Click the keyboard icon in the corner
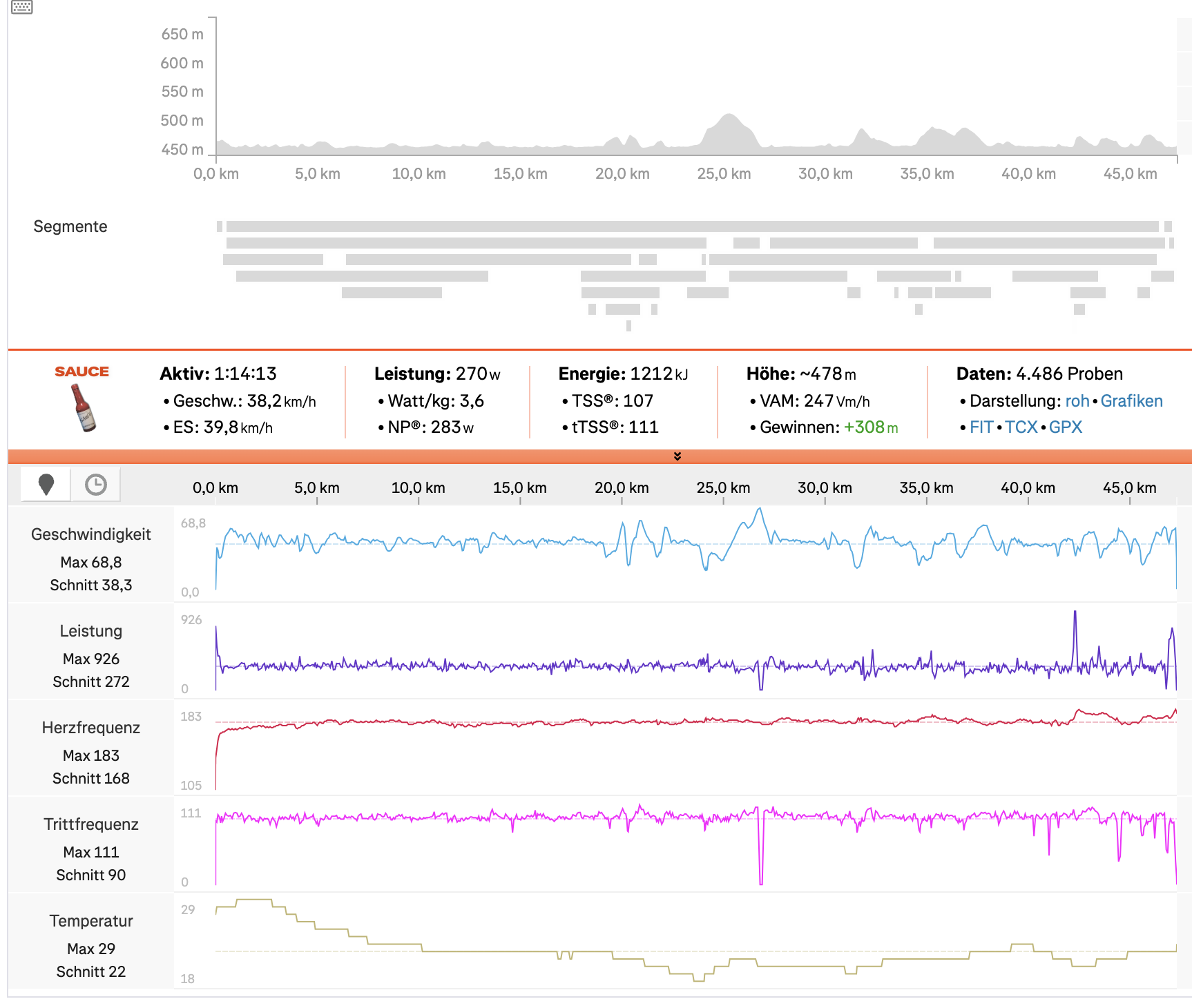 pos(22,7)
